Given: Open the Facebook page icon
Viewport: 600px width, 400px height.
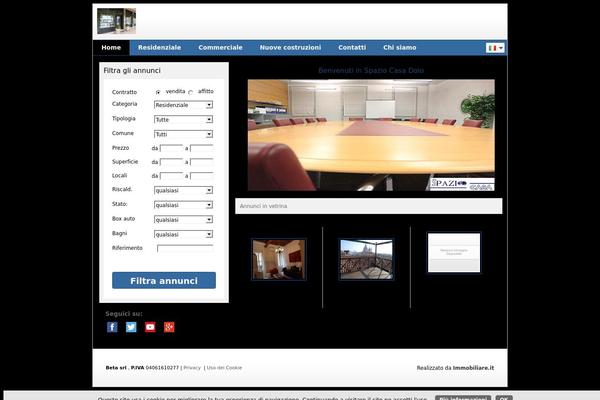Looking at the screenshot, I should (112, 327).
